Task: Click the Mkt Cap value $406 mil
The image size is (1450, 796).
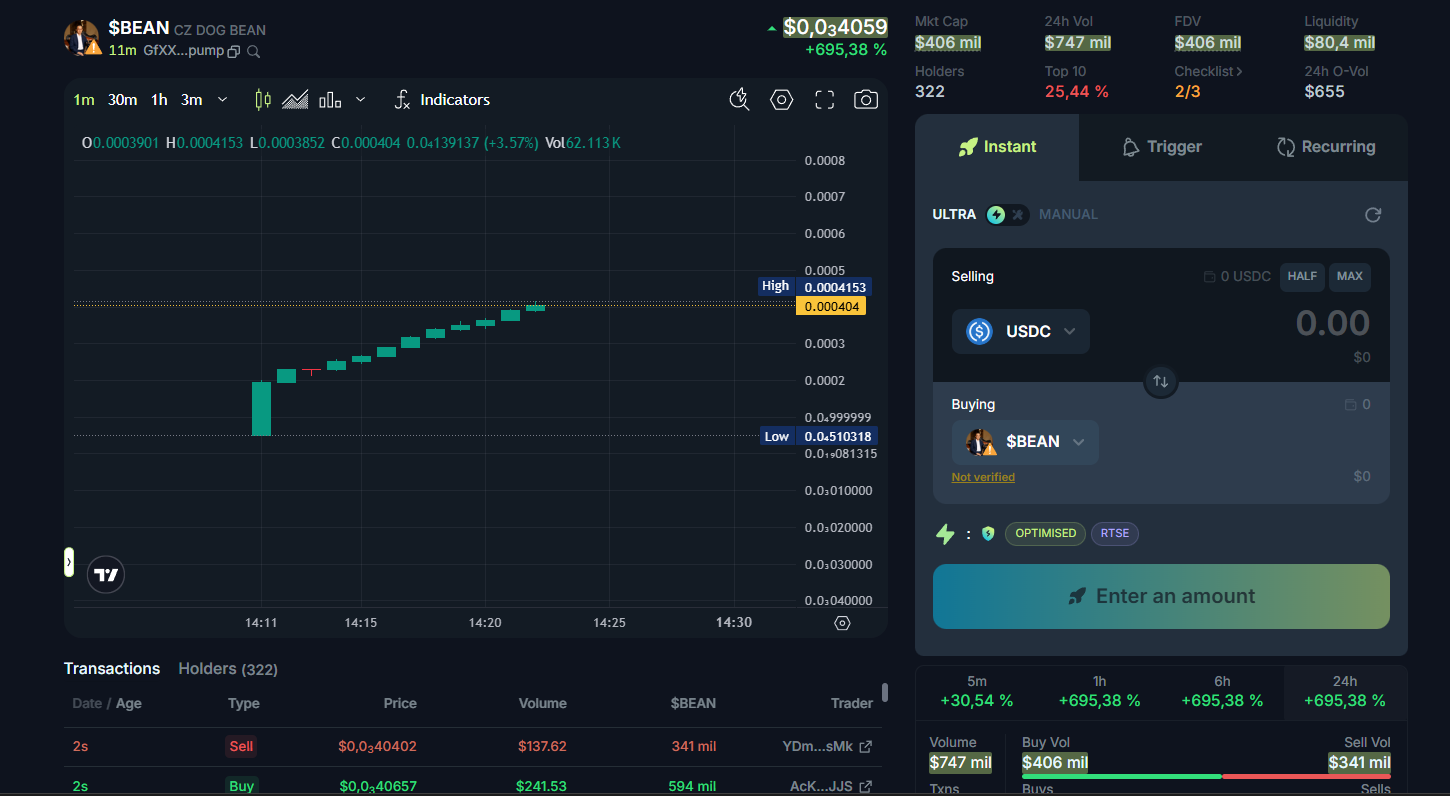Action: [948, 43]
